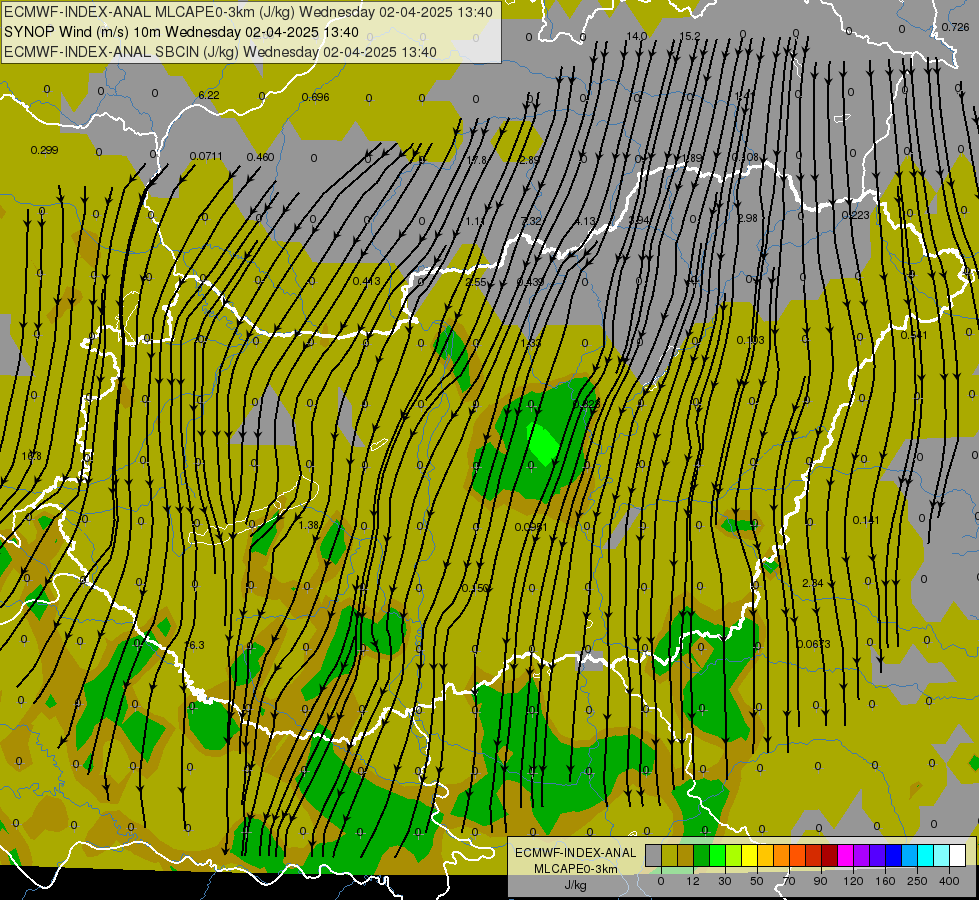Click the '12' tick label on the color scale
Screen dimensions: 979x900
[693, 881]
